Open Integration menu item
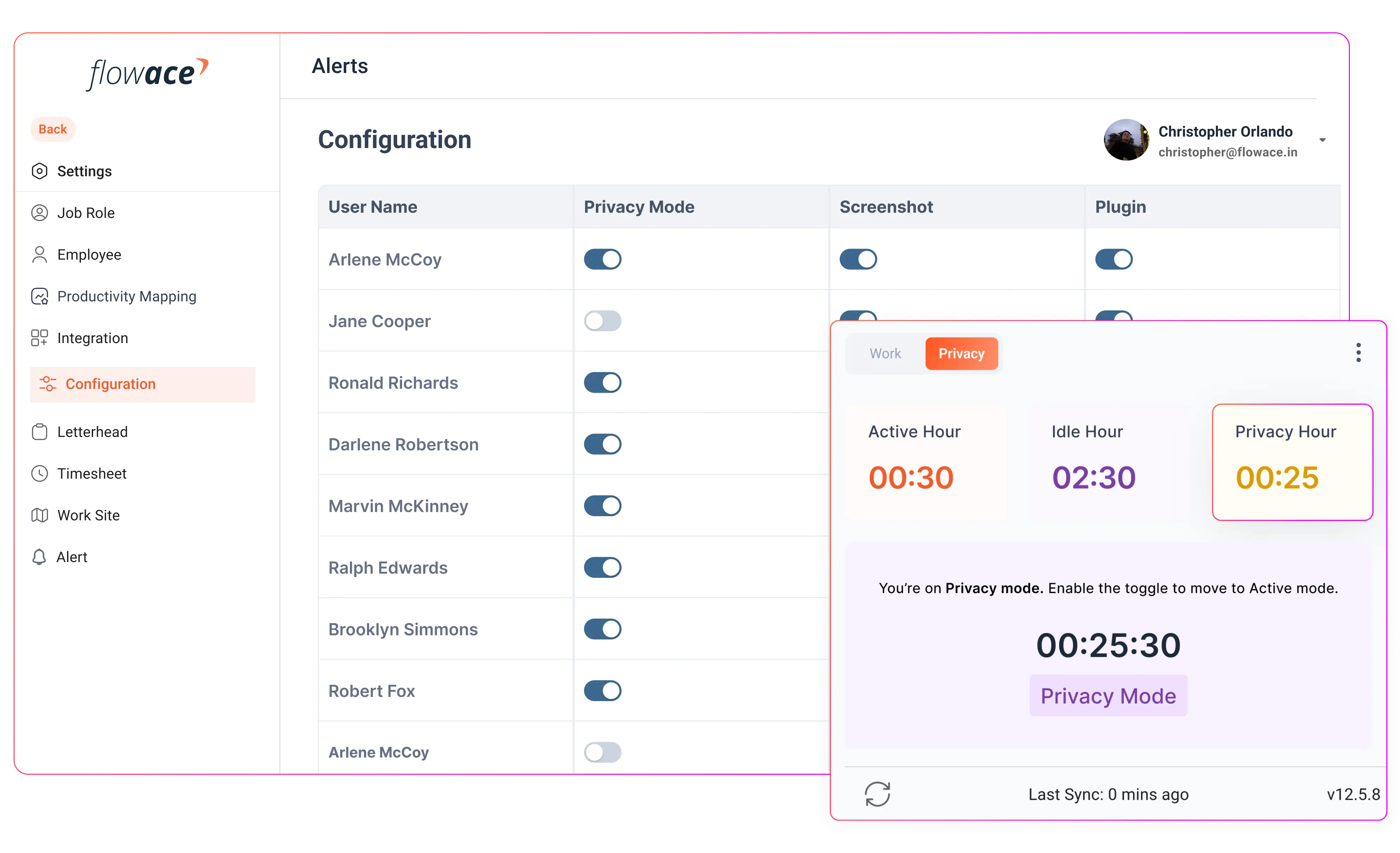 93,338
